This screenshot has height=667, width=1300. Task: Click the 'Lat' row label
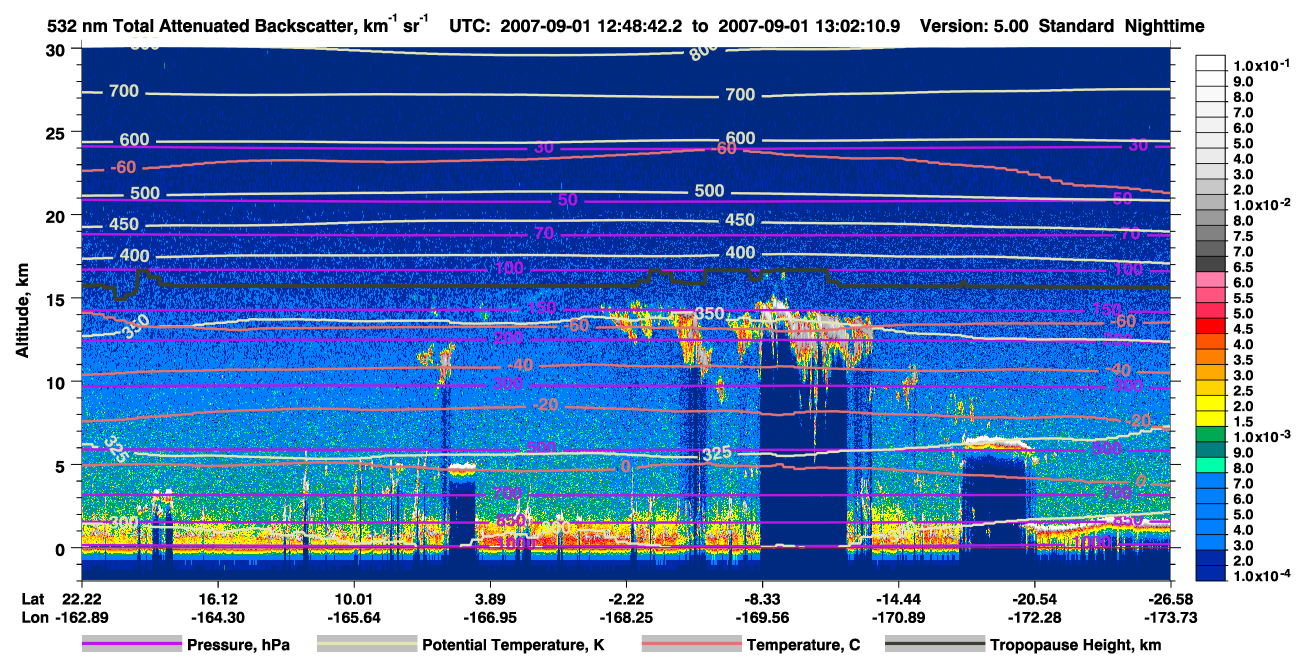(32, 597)
